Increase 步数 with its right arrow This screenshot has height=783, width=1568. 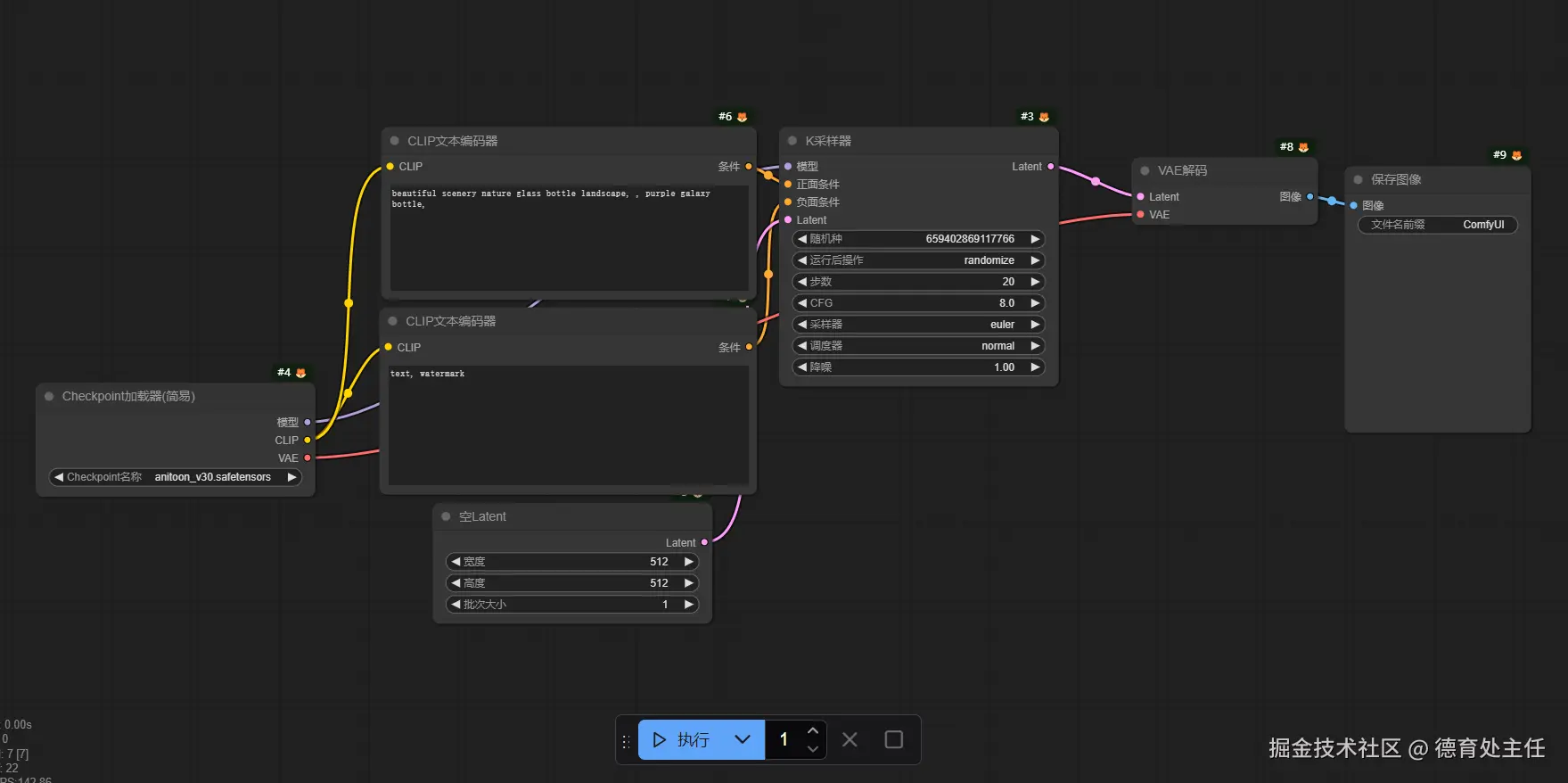(x=1035, y=282)
